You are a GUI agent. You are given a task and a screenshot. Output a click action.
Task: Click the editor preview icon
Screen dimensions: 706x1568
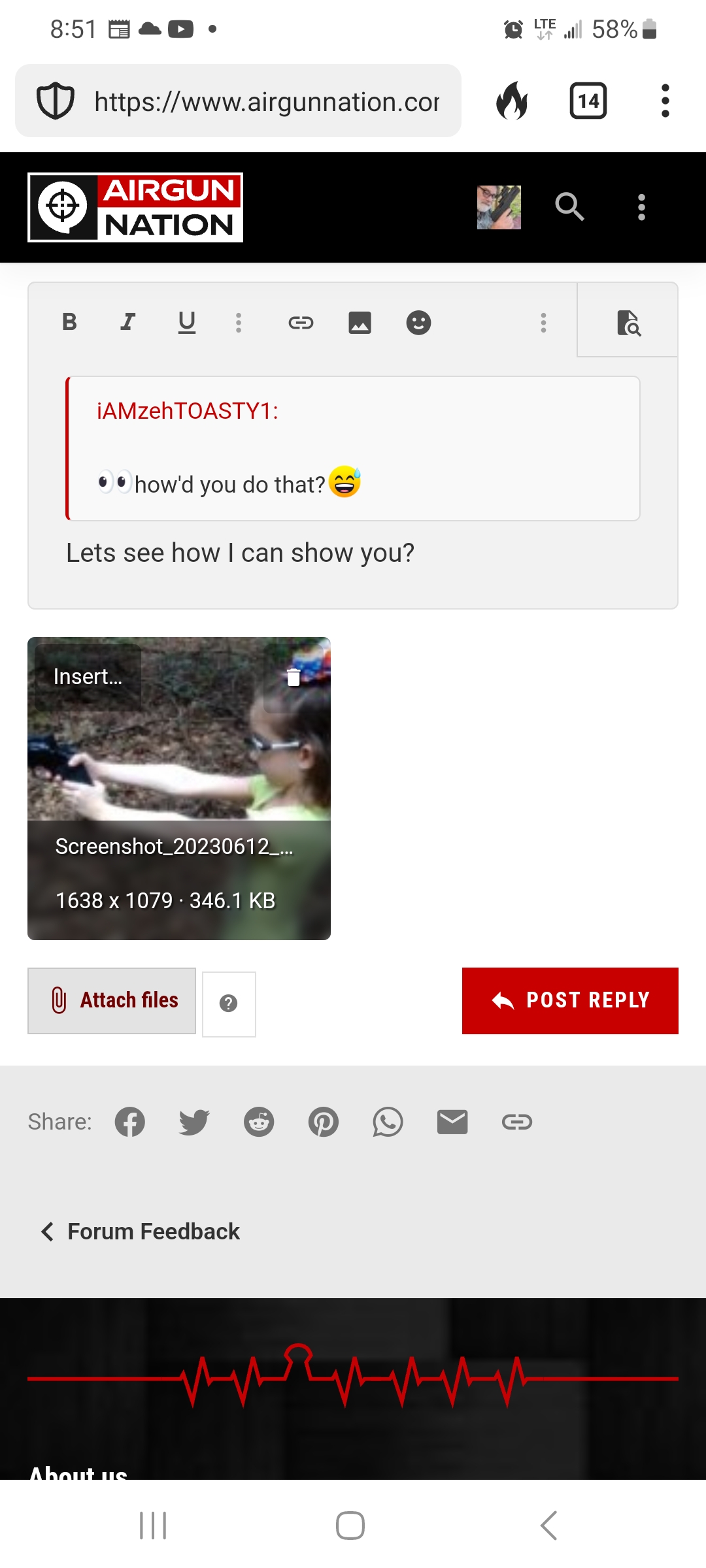[628, 322]
